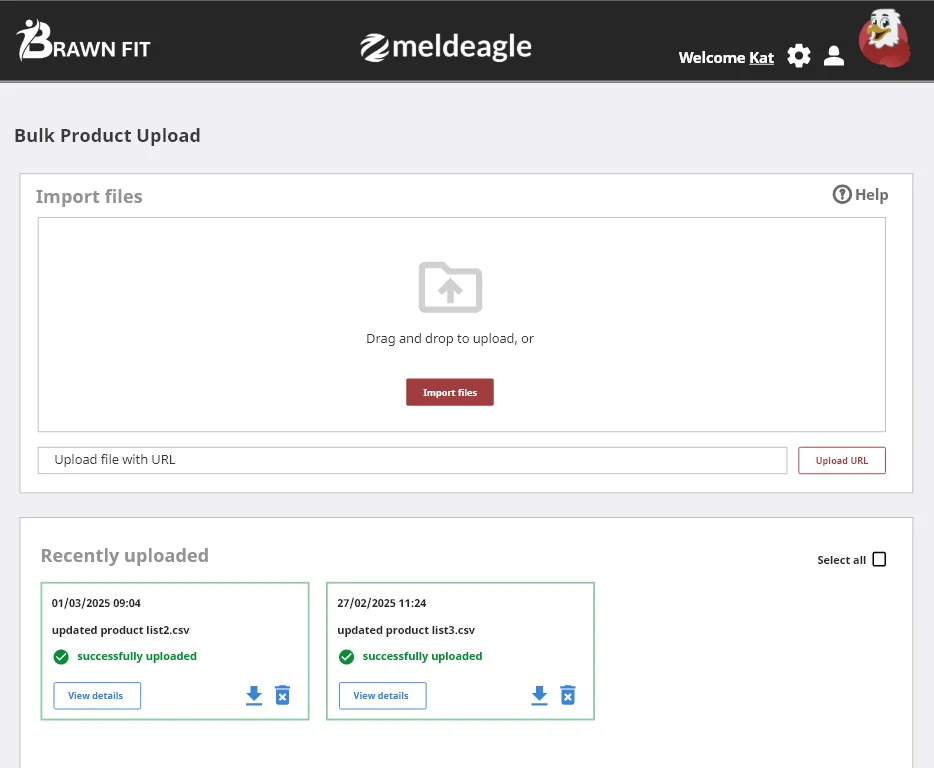Screen dimensions: 934x768
Task: Click the drag-and-drop upload folder icon
Action: point(450,289)
